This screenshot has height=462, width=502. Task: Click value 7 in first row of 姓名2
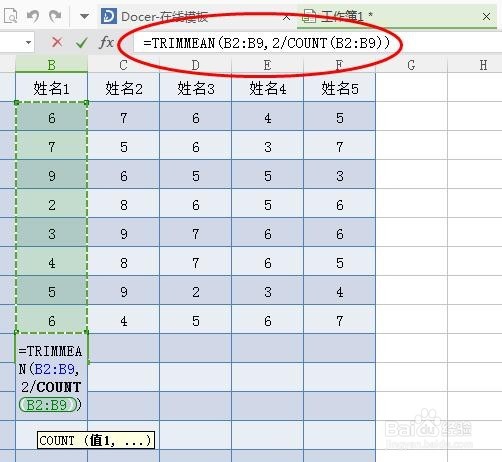124,118
